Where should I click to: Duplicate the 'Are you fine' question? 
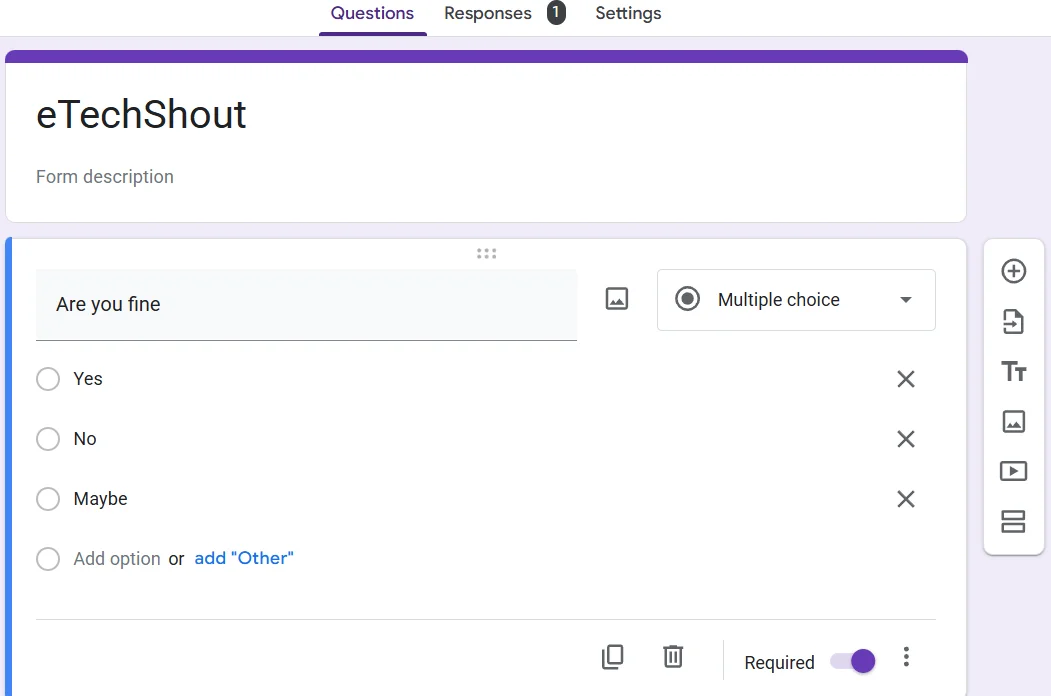click(x=612, y=657)
